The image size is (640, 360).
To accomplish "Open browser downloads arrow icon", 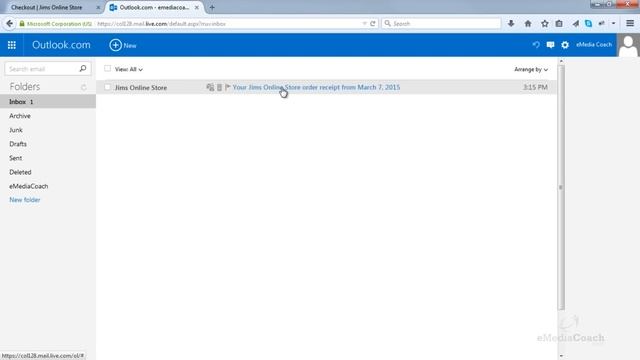I will 511,24.
